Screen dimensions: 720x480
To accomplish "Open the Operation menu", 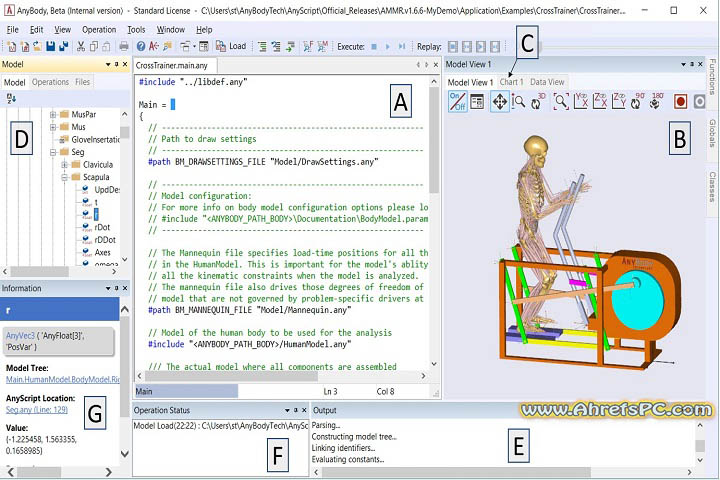I will point(99,30).
